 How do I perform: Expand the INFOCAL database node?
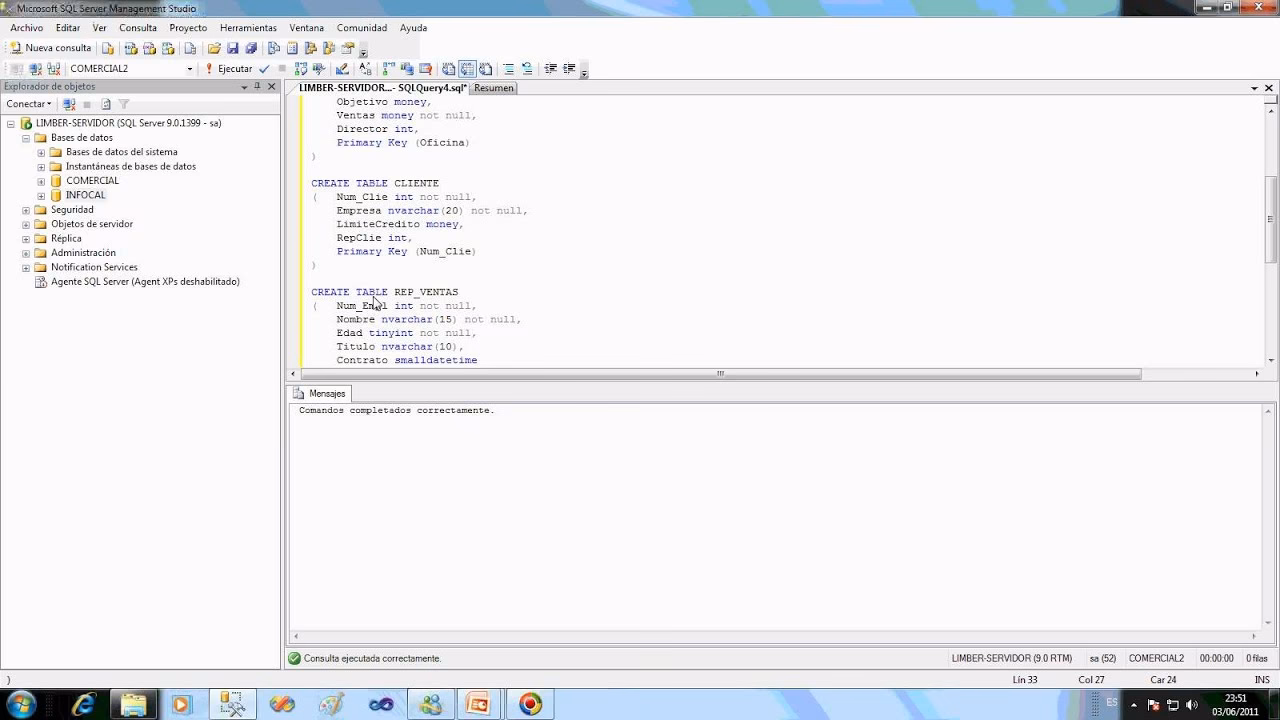[x=41, y=195]
